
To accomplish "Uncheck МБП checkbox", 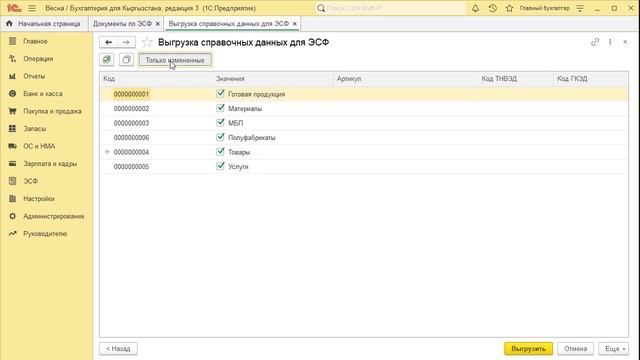I will 220,122.
